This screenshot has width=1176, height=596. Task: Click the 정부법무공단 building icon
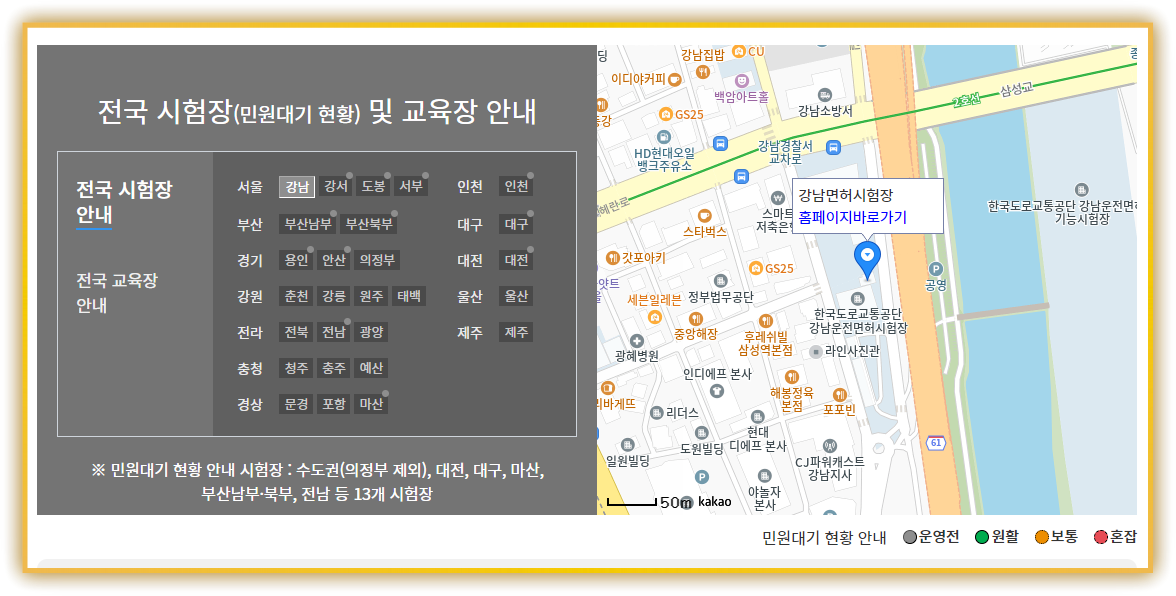(x=720, y=281)
